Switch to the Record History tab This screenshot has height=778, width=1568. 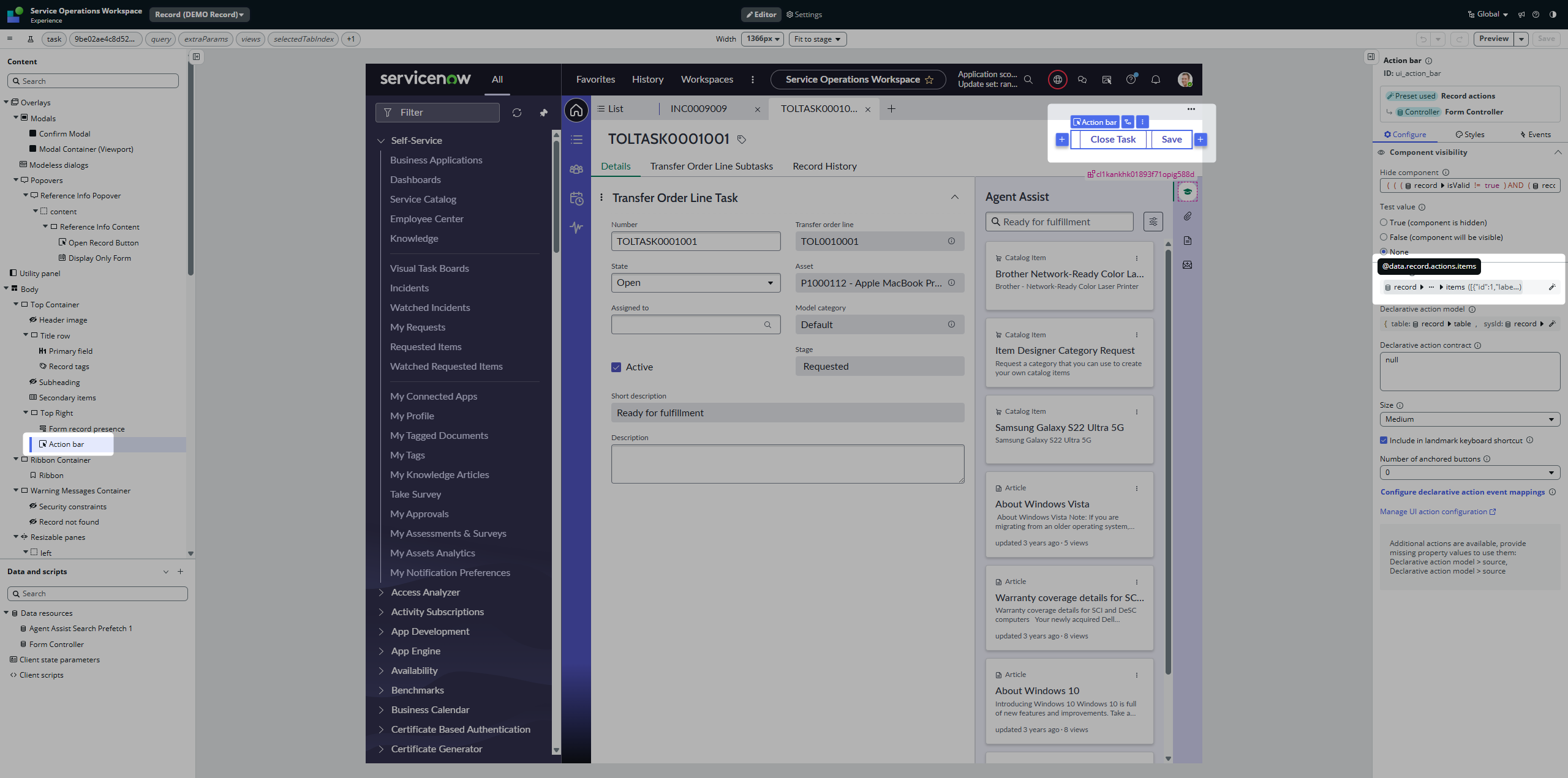tap(824, 166)
